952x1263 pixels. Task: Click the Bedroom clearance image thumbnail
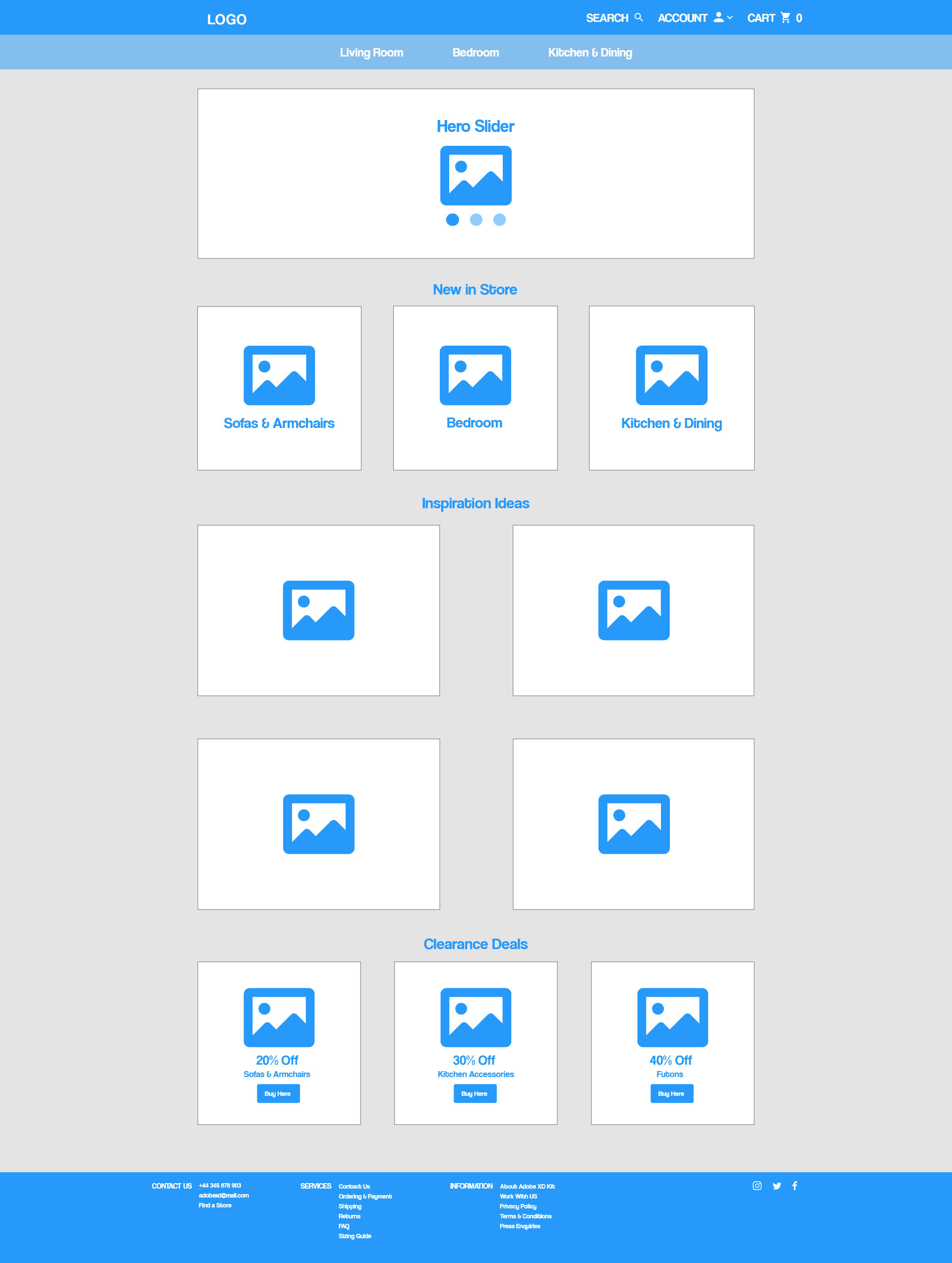(x=475, y=375)
